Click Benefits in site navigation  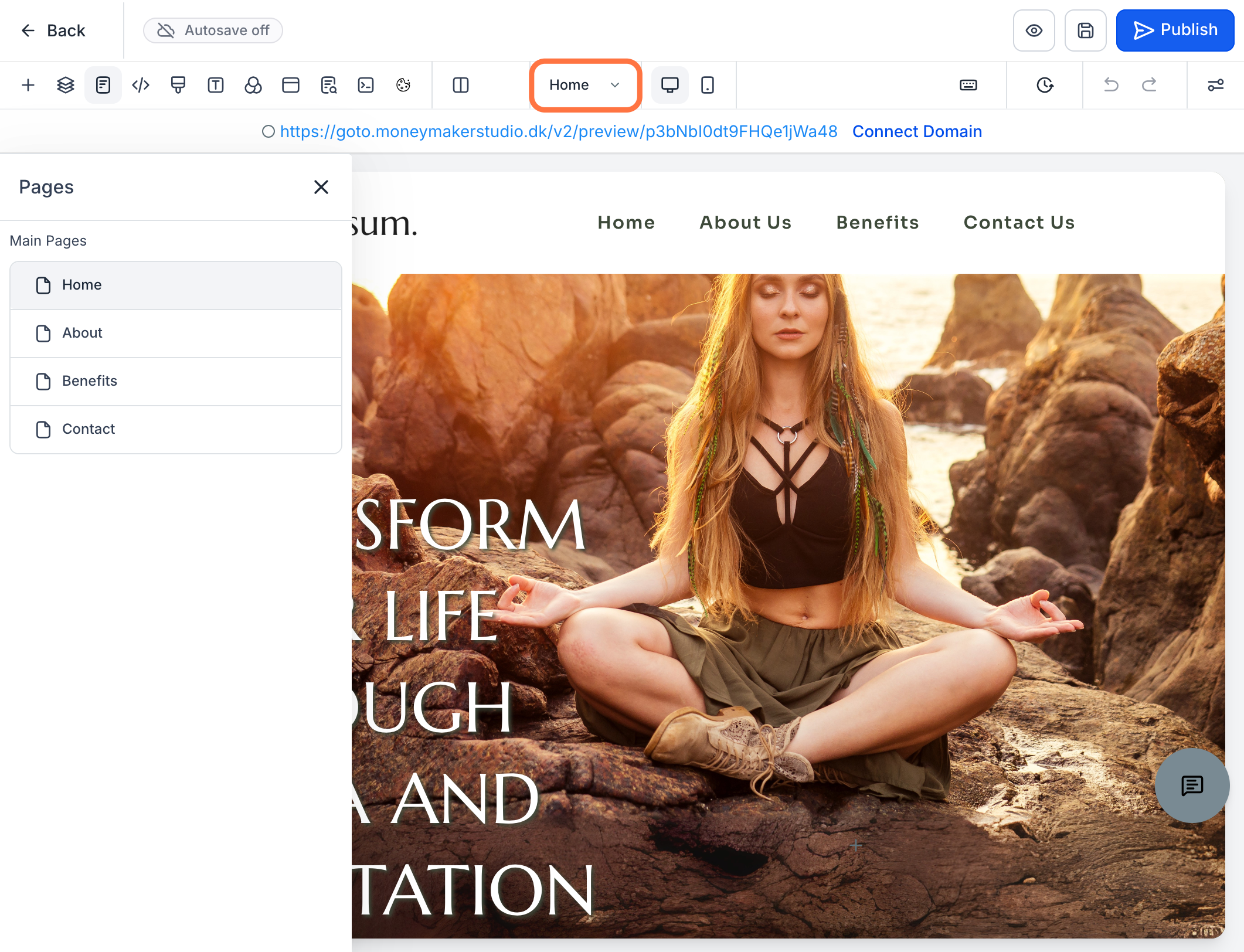pos(878,223)
